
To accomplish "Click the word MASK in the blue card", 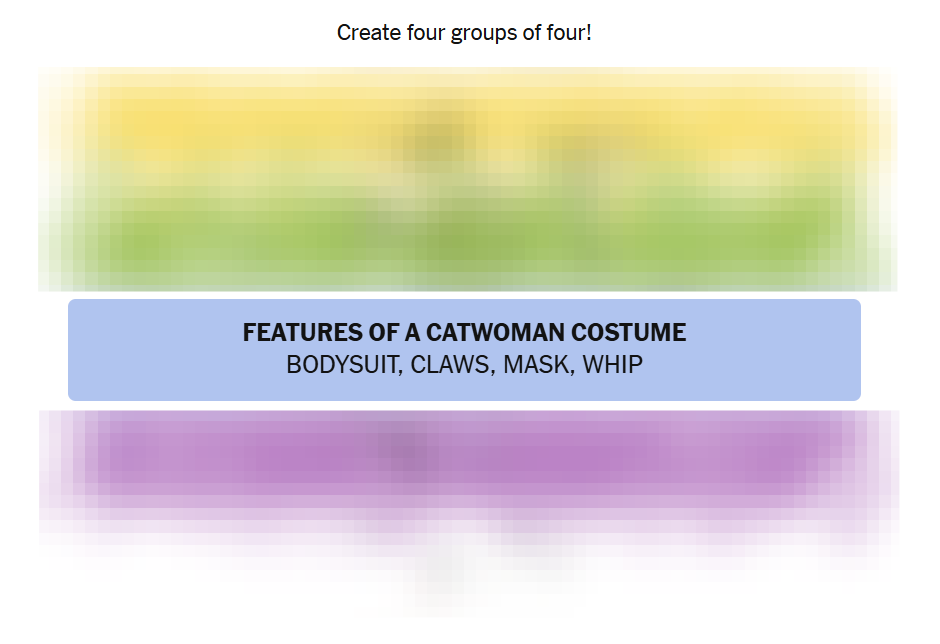I will pos(535,365).
